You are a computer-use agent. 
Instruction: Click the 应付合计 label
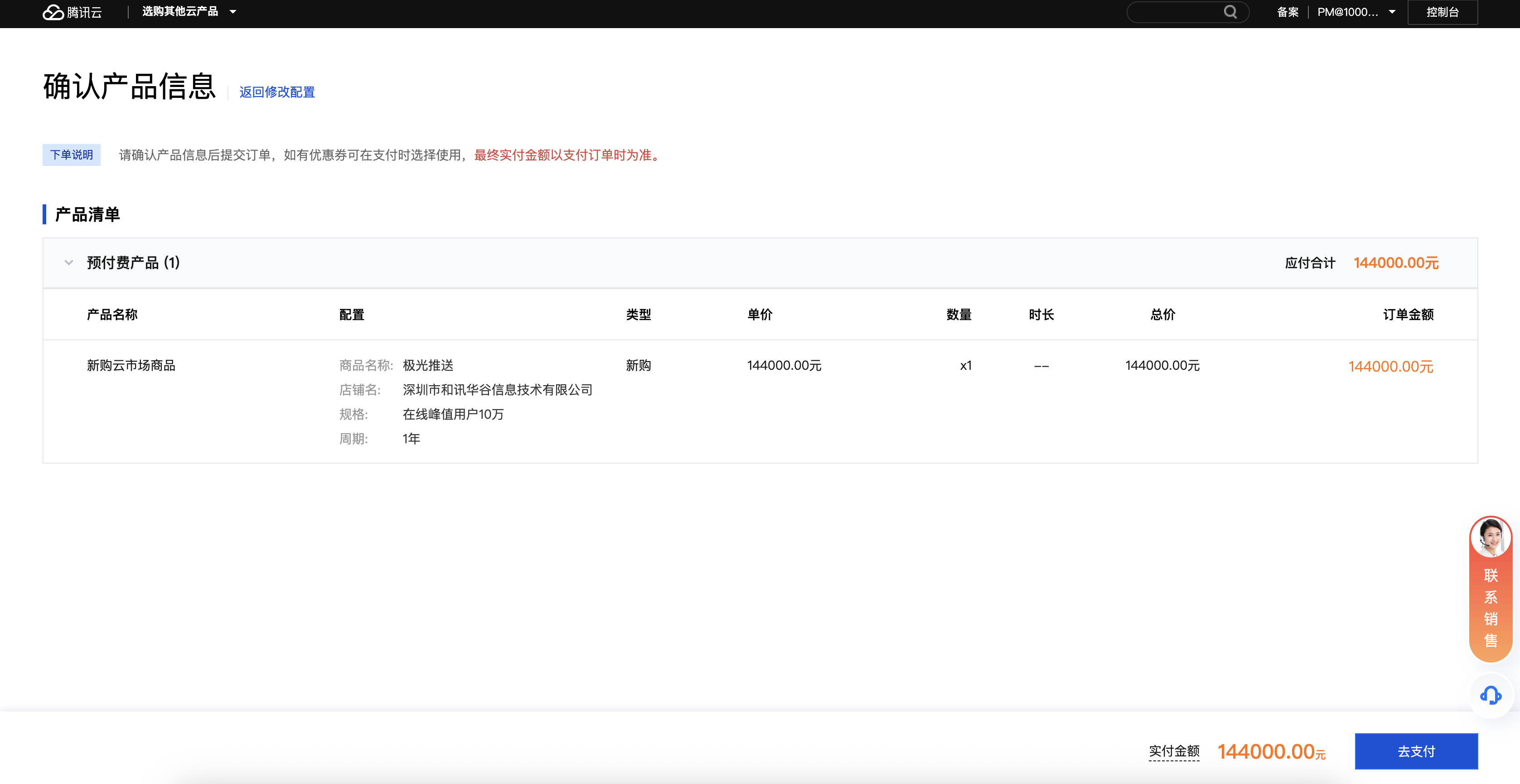pyautogui.click(x=1310, y=262)
